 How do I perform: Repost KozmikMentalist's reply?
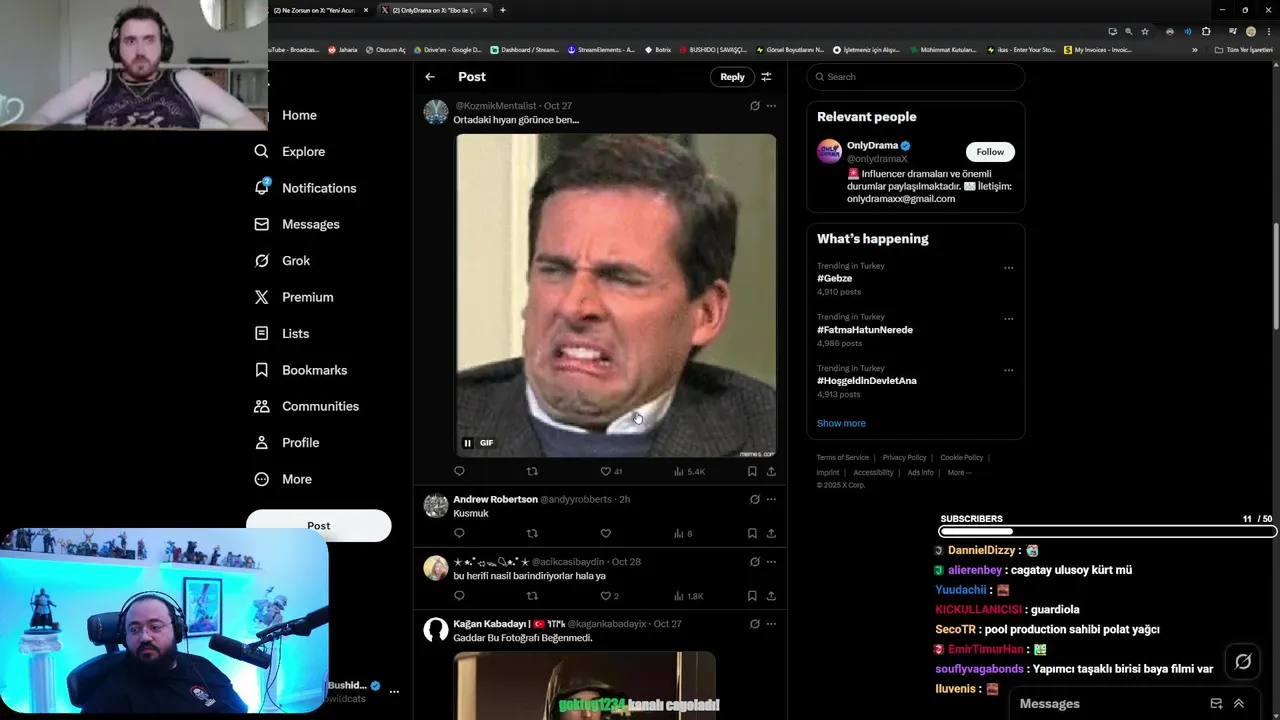click(x=532, y=471)
